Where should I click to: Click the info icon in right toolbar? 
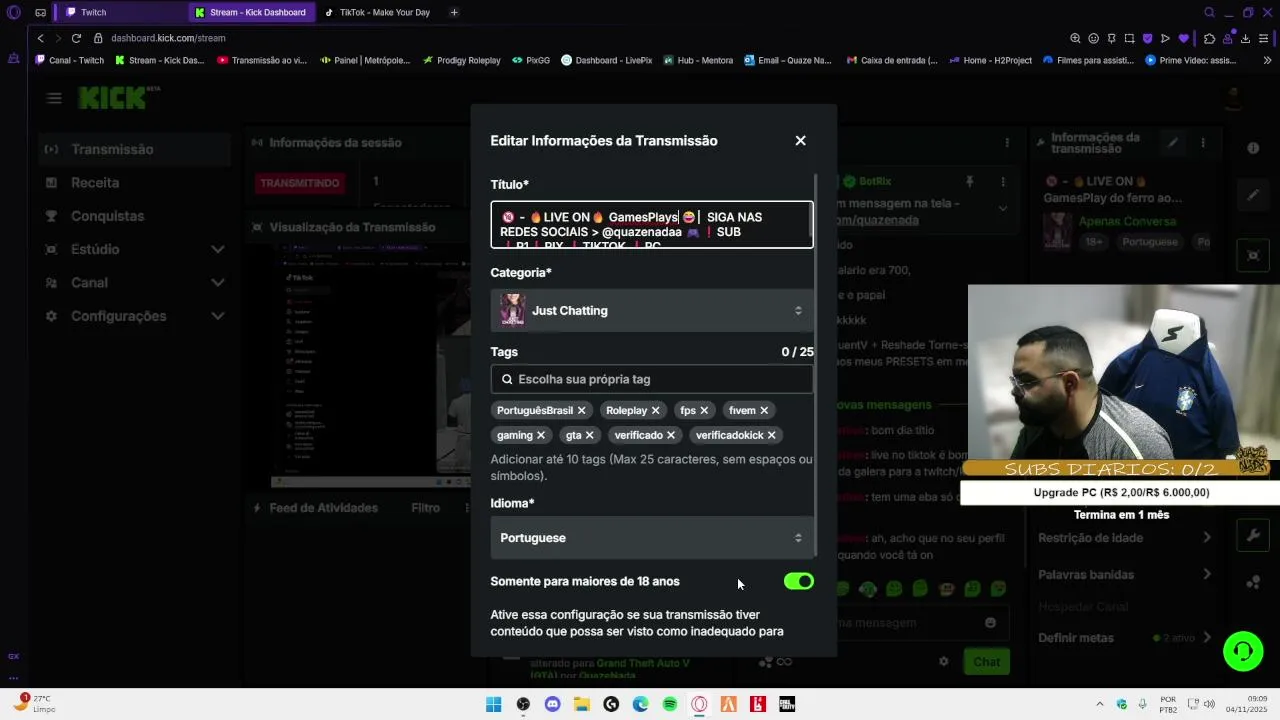tap(1253, 148)
